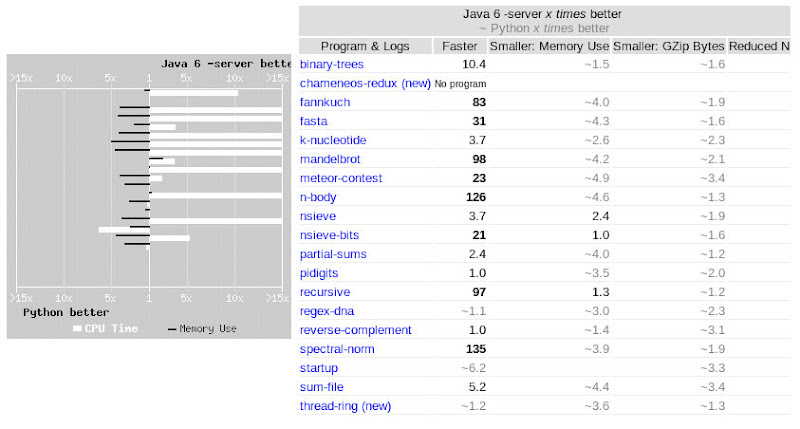Click Smaller: GZip Bytes column header
This screenshot has height=429, width=800.
[668, 46]
